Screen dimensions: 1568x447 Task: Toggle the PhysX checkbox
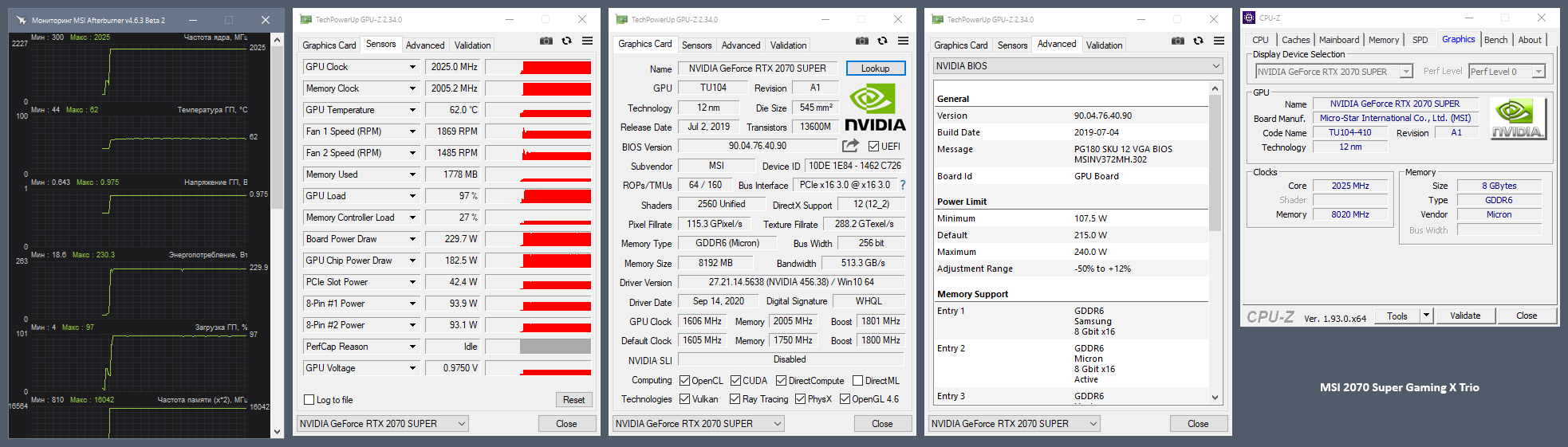800,399
